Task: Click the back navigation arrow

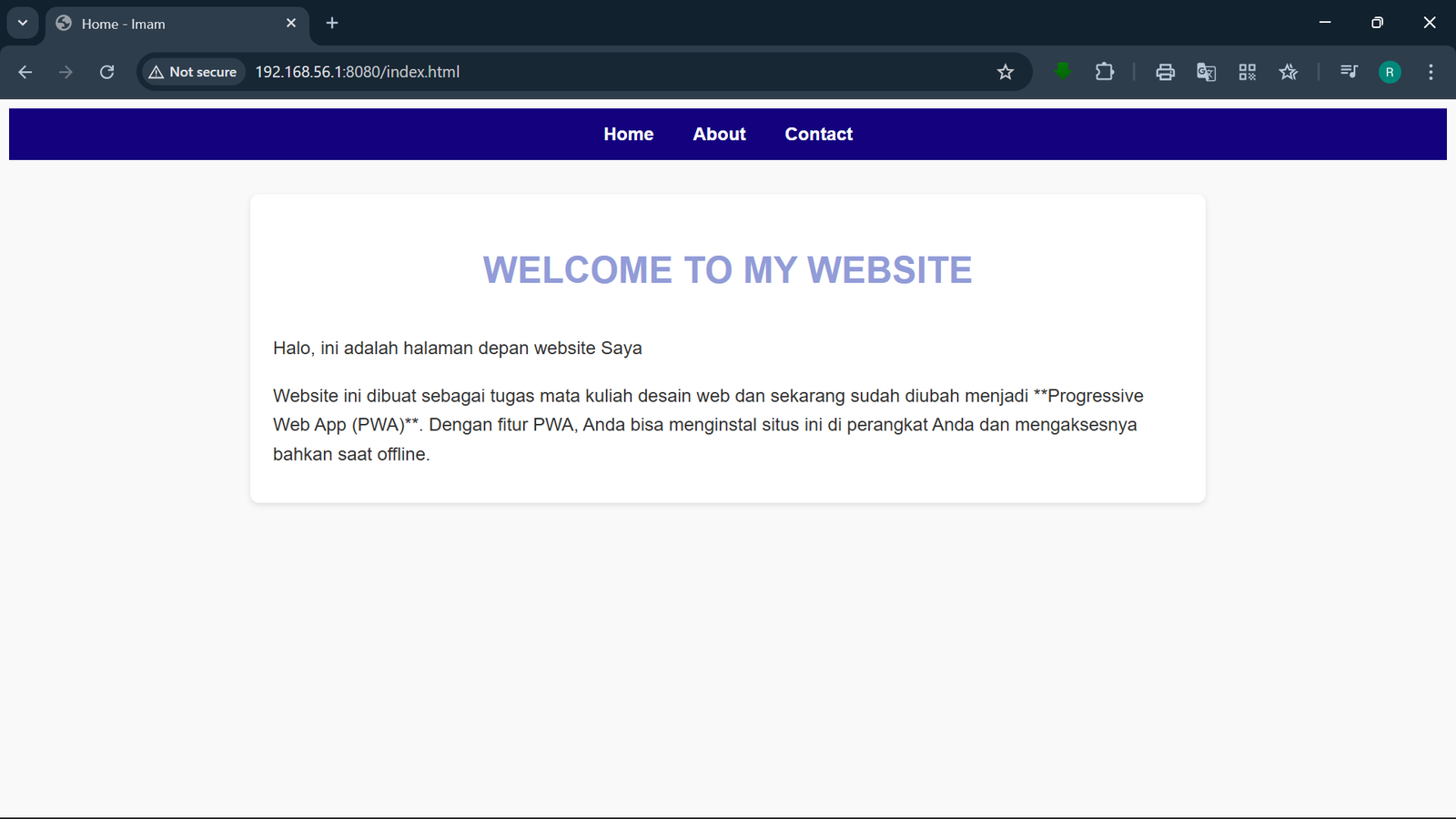Action: coord(25,72)
